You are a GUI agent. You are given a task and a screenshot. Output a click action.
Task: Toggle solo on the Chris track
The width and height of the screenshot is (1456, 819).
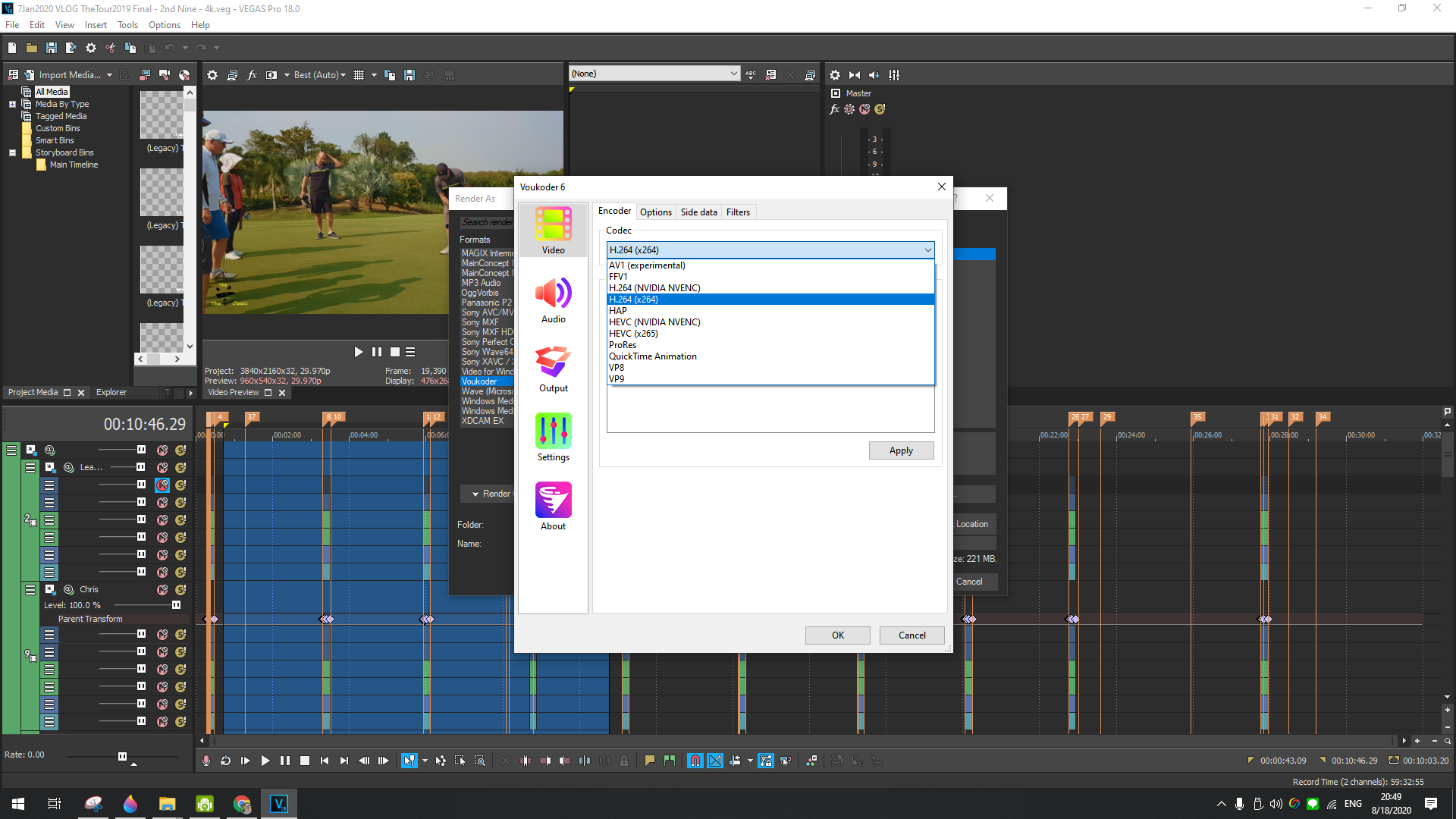[180, 590]
